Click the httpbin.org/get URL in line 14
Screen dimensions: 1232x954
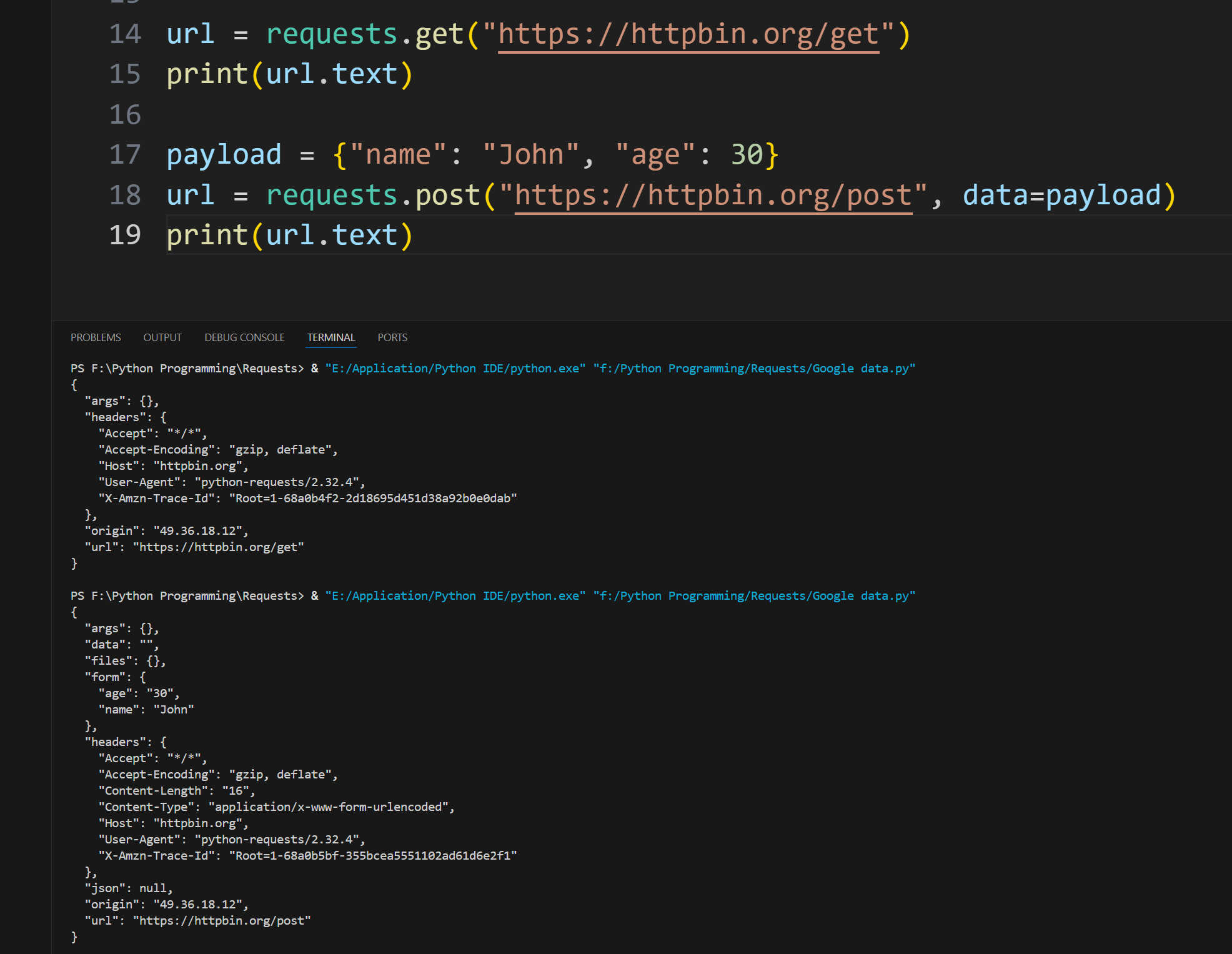tap(688, 34)
